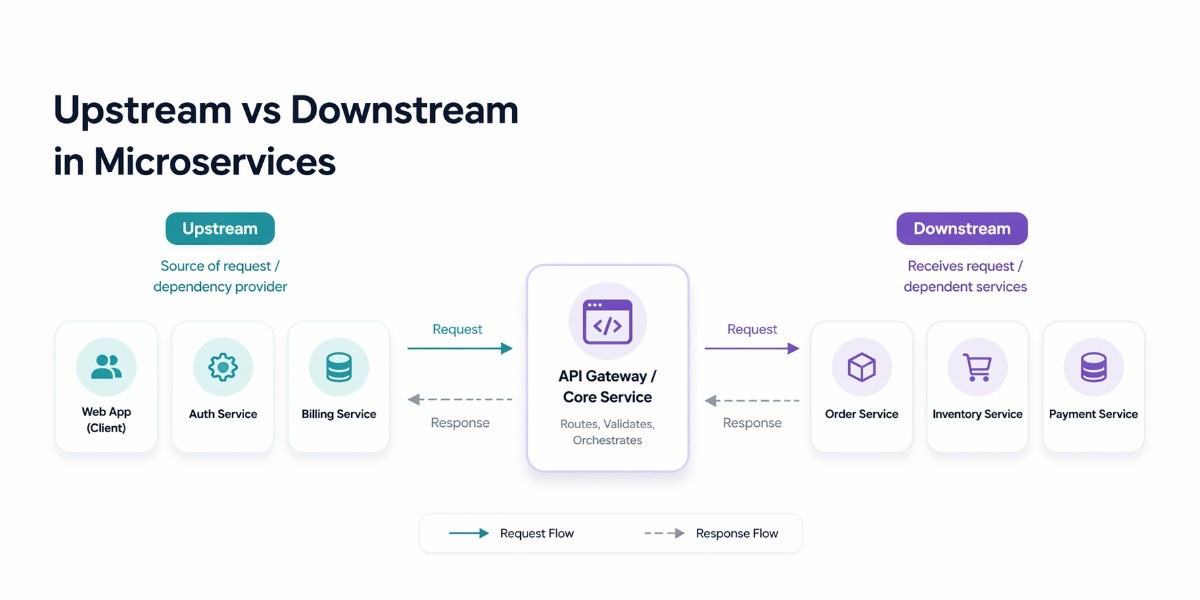Click the API Gateway code window icon
The image size is (1200, 600).
(x=608, y=322)
